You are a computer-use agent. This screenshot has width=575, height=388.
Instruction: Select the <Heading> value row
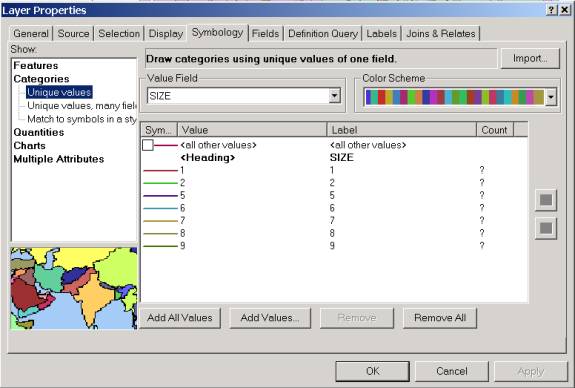tap(208, 158)
